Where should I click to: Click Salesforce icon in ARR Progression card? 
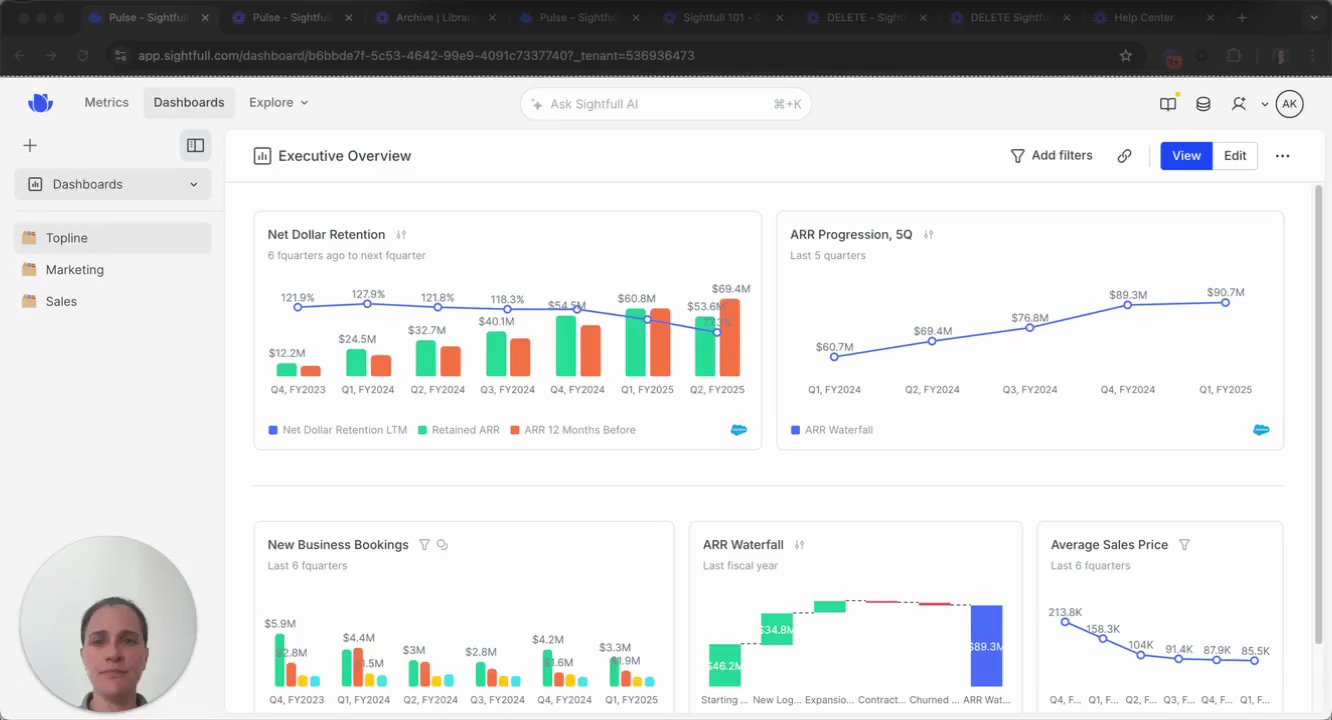tap(1261, 430)
